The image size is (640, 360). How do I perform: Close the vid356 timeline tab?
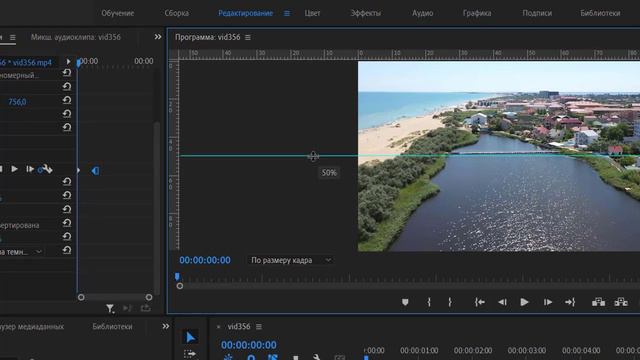[218, 327]
